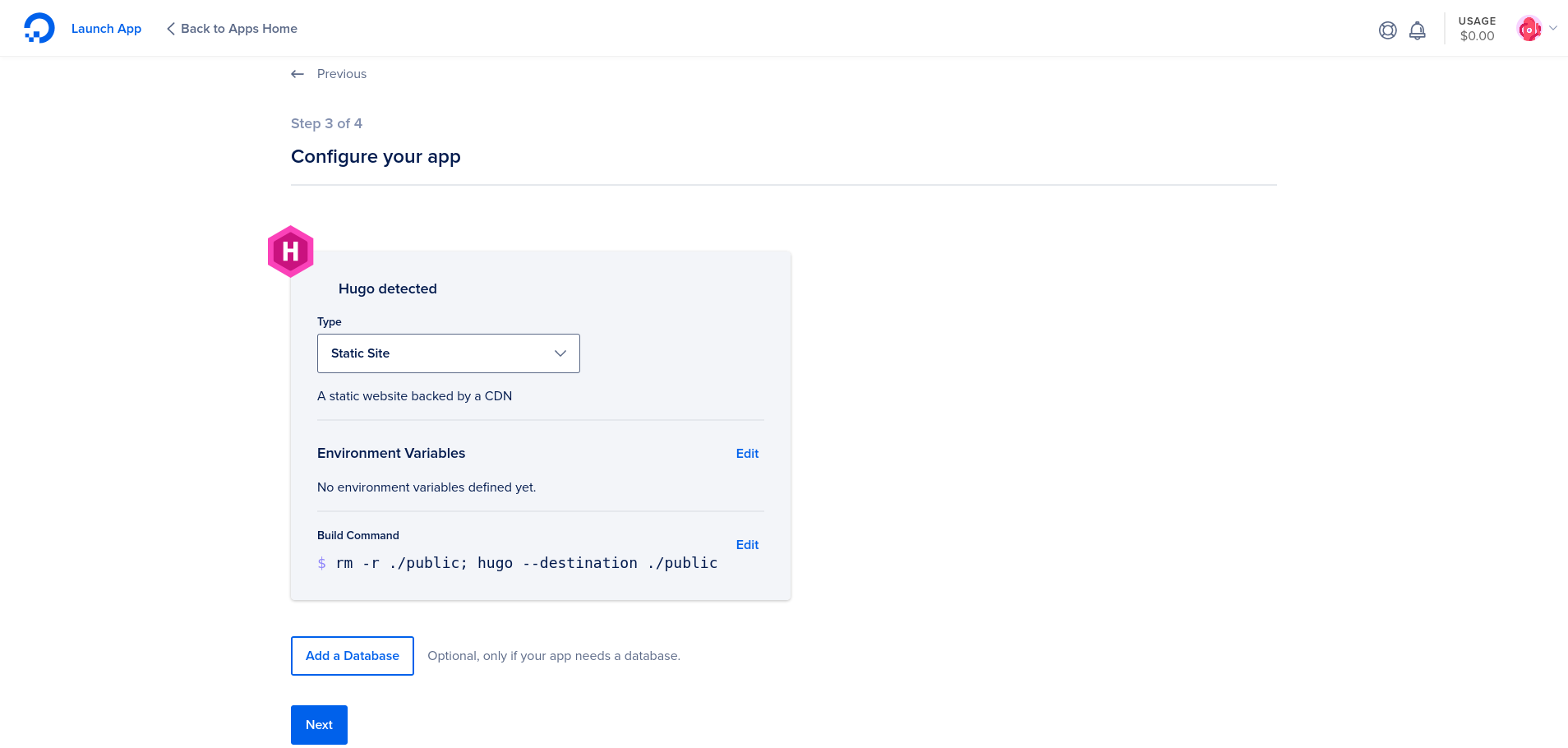Click the Previous text link

click(x=341, y=73)
